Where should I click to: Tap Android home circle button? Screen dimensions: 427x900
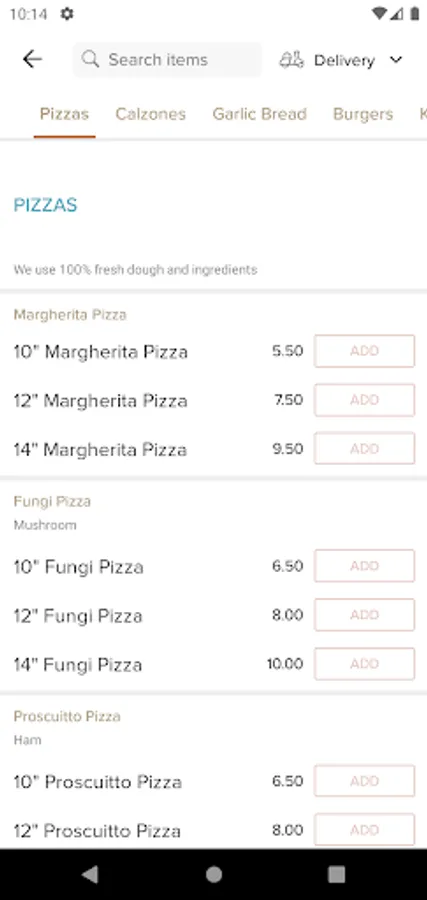(x=214, y=874)
